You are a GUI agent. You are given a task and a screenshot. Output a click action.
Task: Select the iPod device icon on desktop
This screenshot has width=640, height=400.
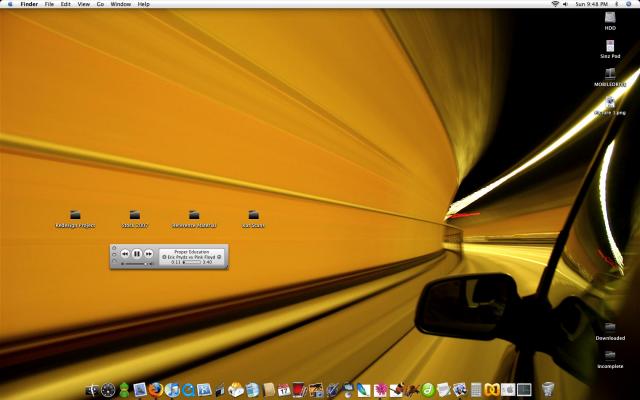coord(610,46)
